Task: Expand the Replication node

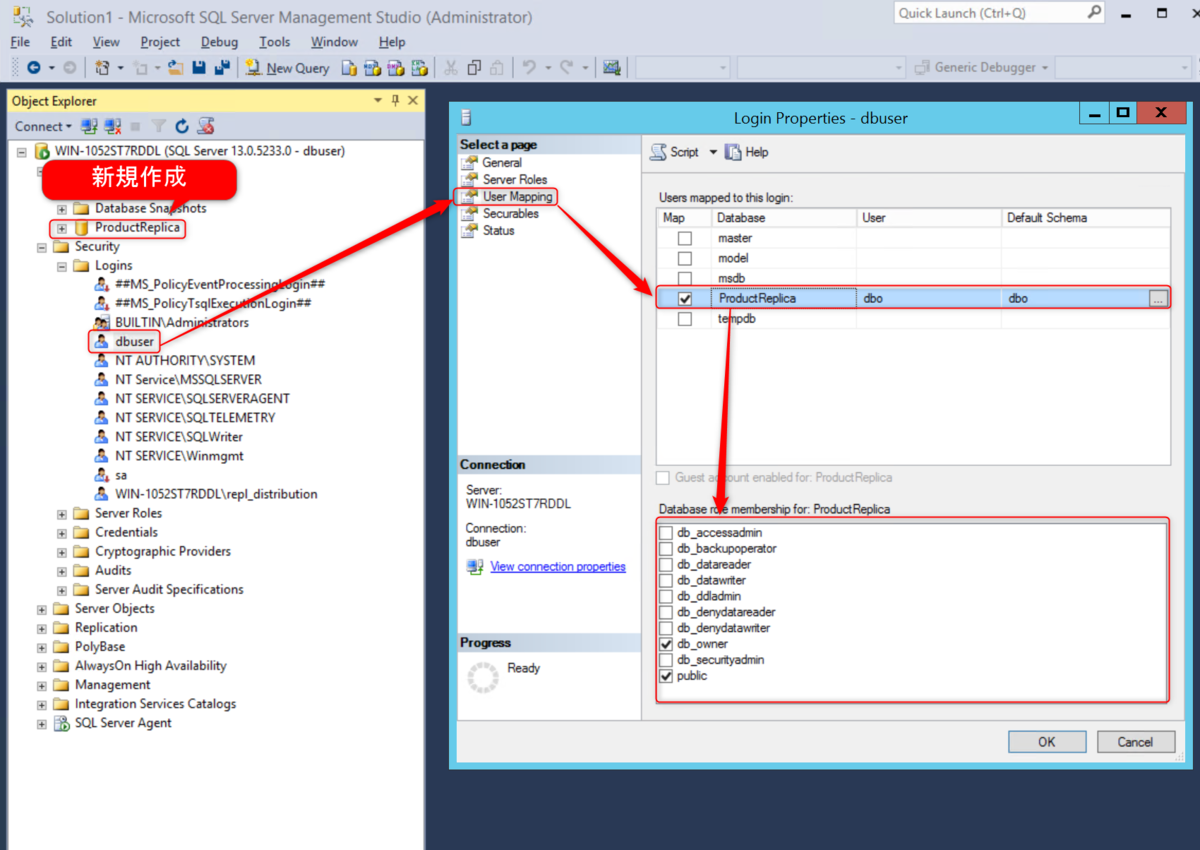Action: 42,628
